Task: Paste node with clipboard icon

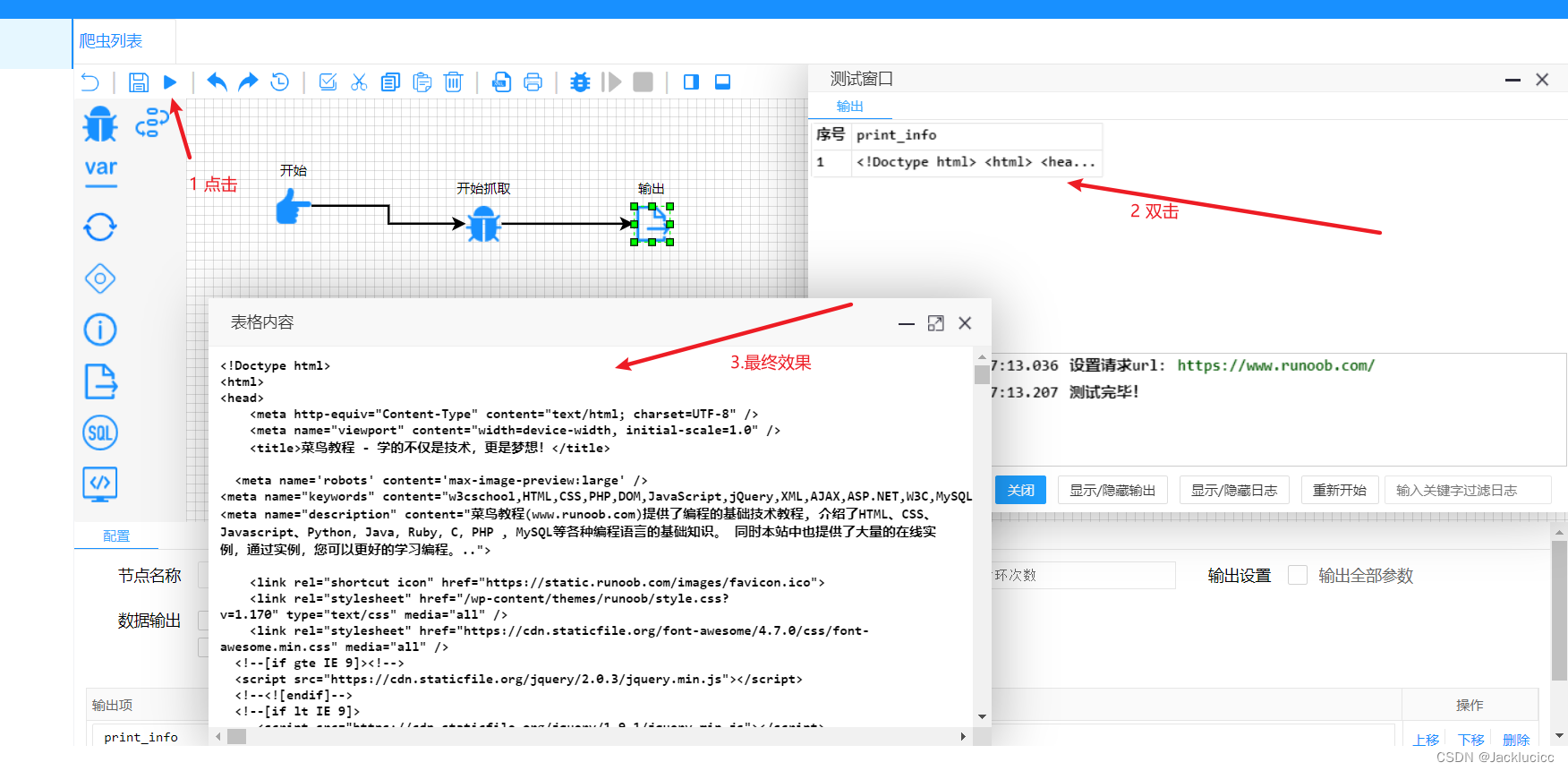Action: tap(422, 82)
